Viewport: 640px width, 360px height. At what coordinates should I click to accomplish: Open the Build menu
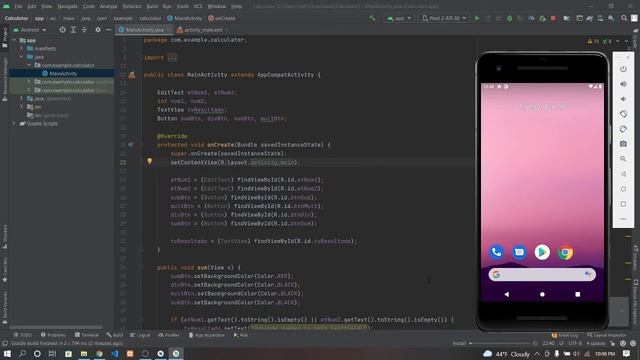click(152, 6)
